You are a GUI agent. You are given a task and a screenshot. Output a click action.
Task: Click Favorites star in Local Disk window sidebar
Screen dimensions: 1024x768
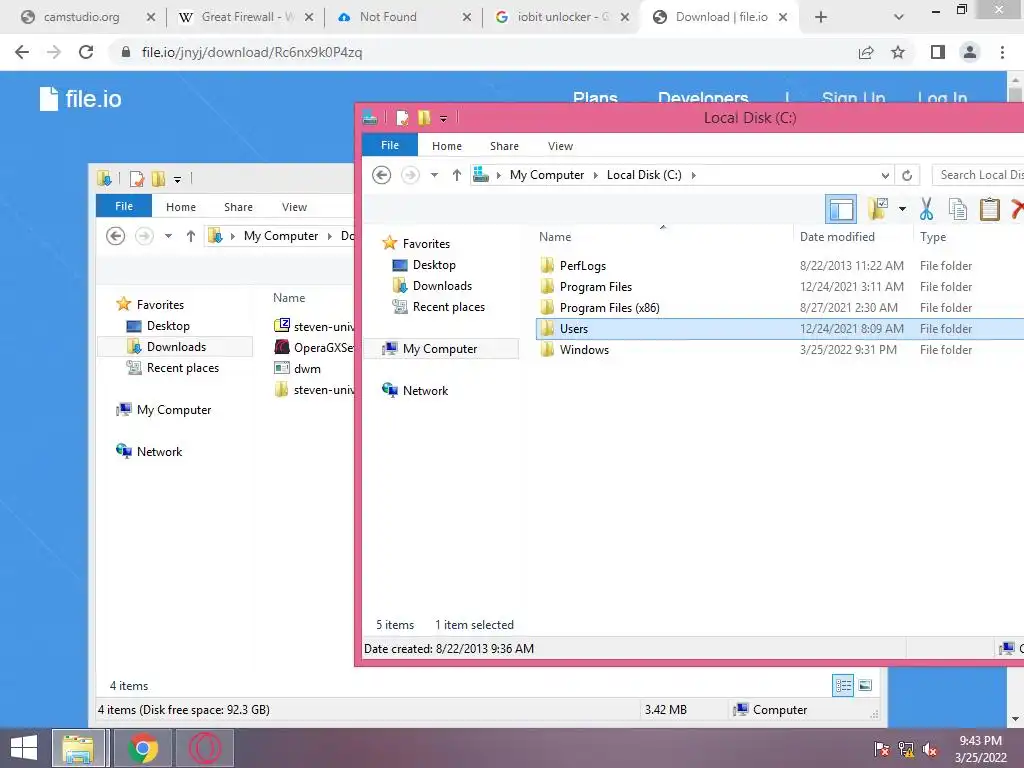[390, 243]
